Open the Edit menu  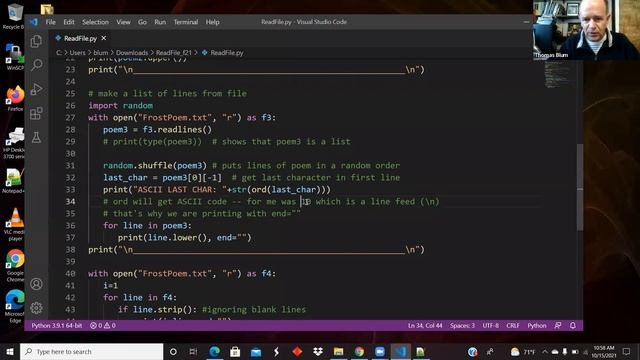(x=69, y=22)
